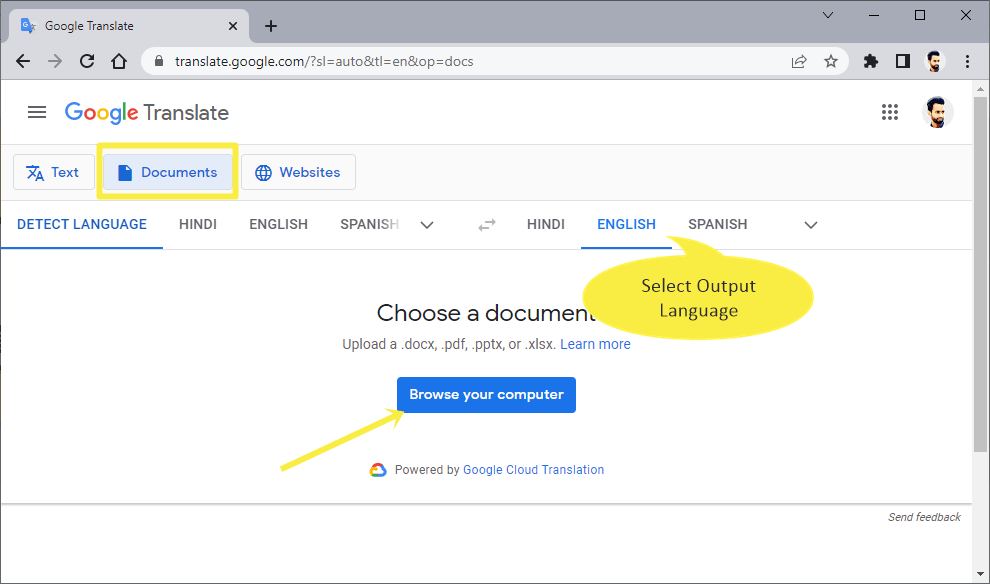
Task: Bookmark this page with the star
Action: click(x=831, y=61)
